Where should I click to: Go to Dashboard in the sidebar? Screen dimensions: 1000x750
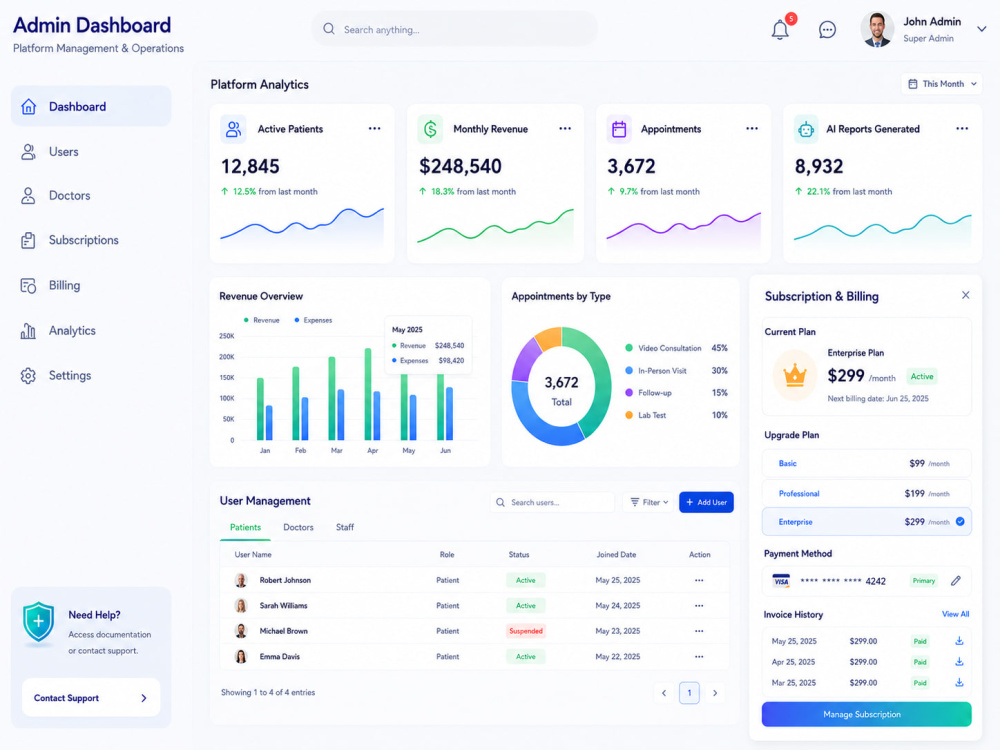[x=91, y=107]
